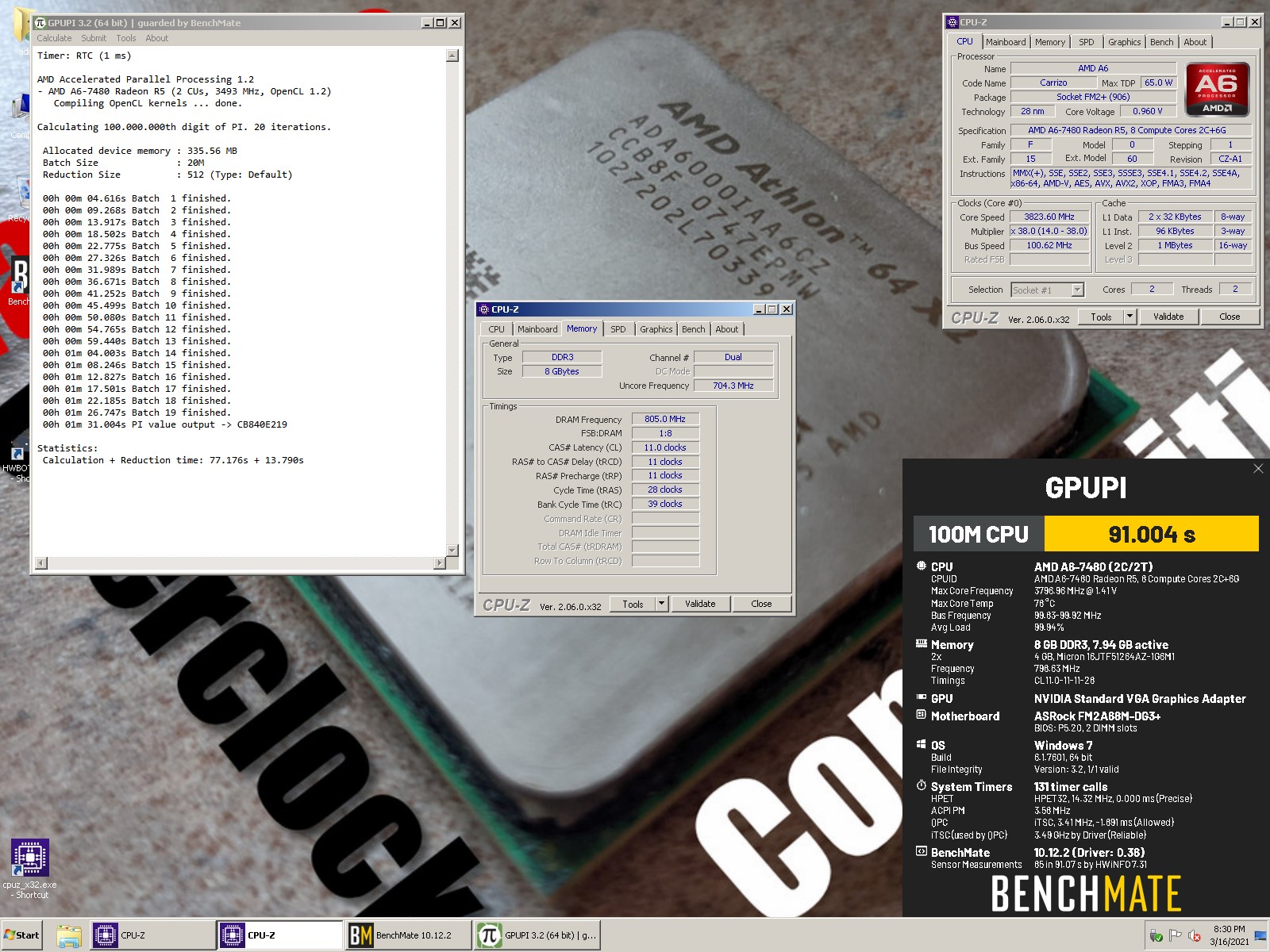Viewport: 1270px width, 952px height.
Task: Click Memory section icon in BenchMate panel
Action: (x=922, y=644)
